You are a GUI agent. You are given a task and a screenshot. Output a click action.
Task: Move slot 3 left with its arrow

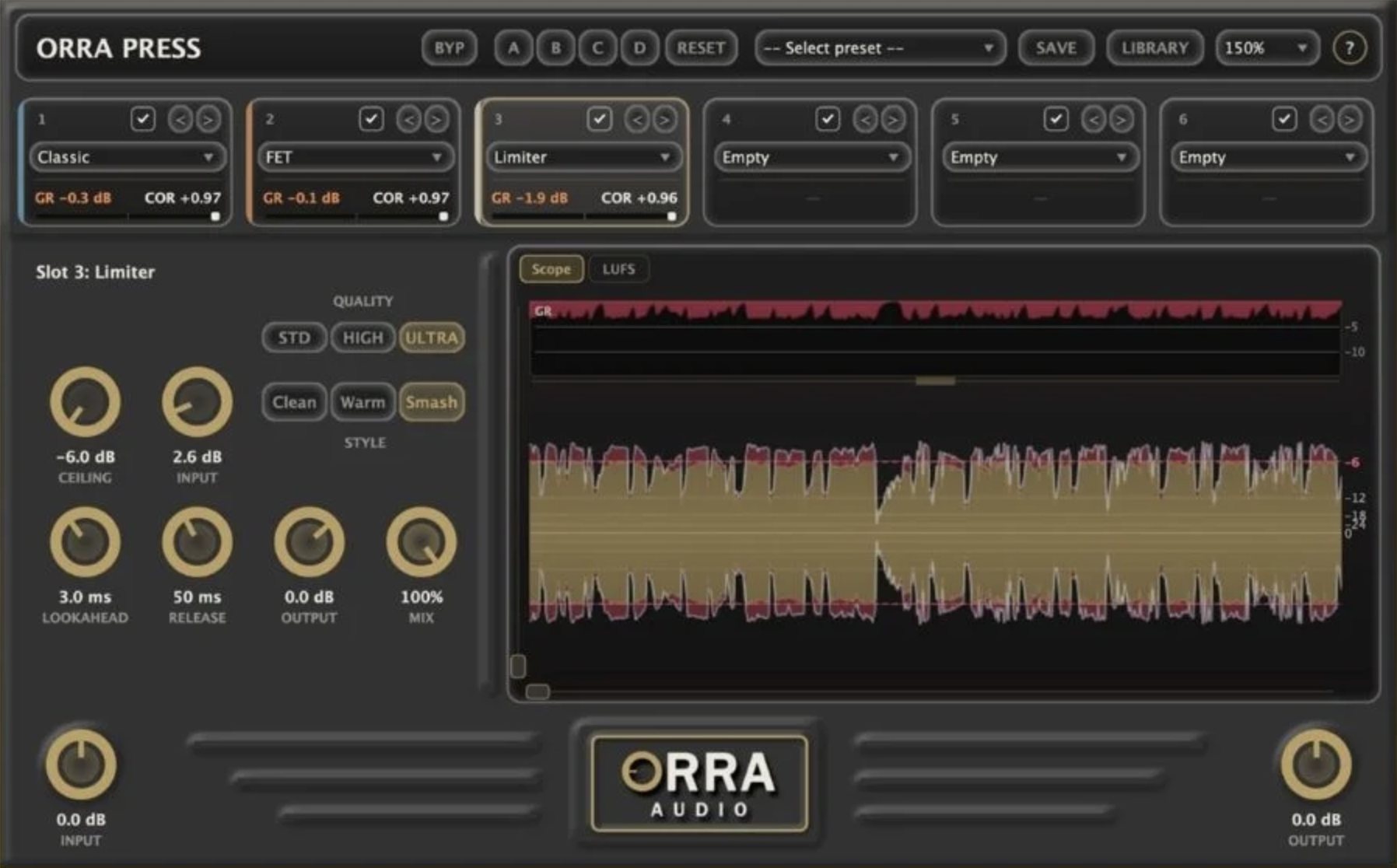click(x=637, y=119)
